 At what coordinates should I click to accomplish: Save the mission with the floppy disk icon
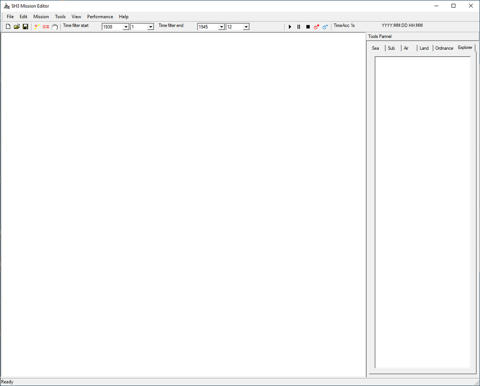[x=25, y=27]
